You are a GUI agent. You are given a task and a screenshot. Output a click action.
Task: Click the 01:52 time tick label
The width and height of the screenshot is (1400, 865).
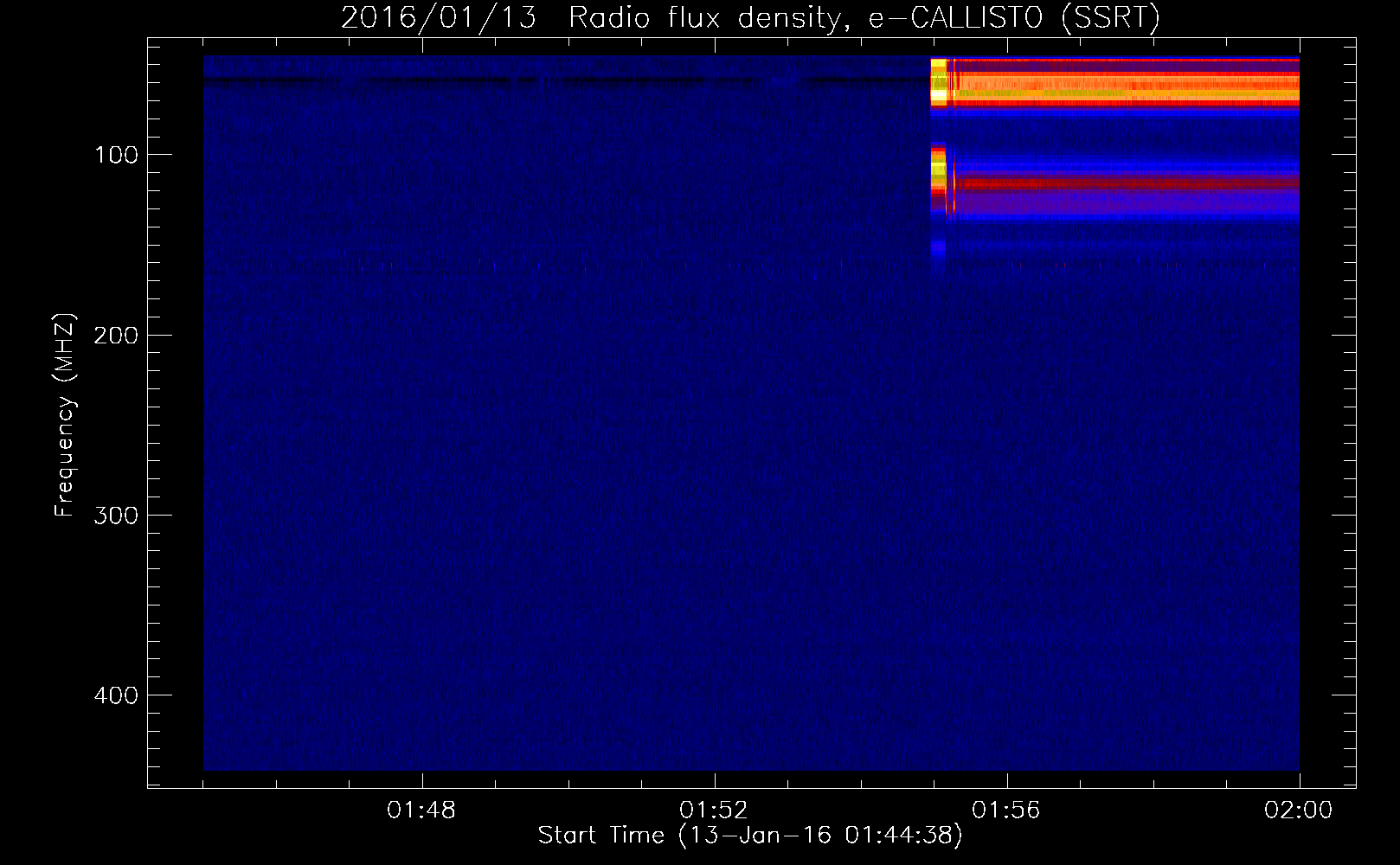coord(714,811)
